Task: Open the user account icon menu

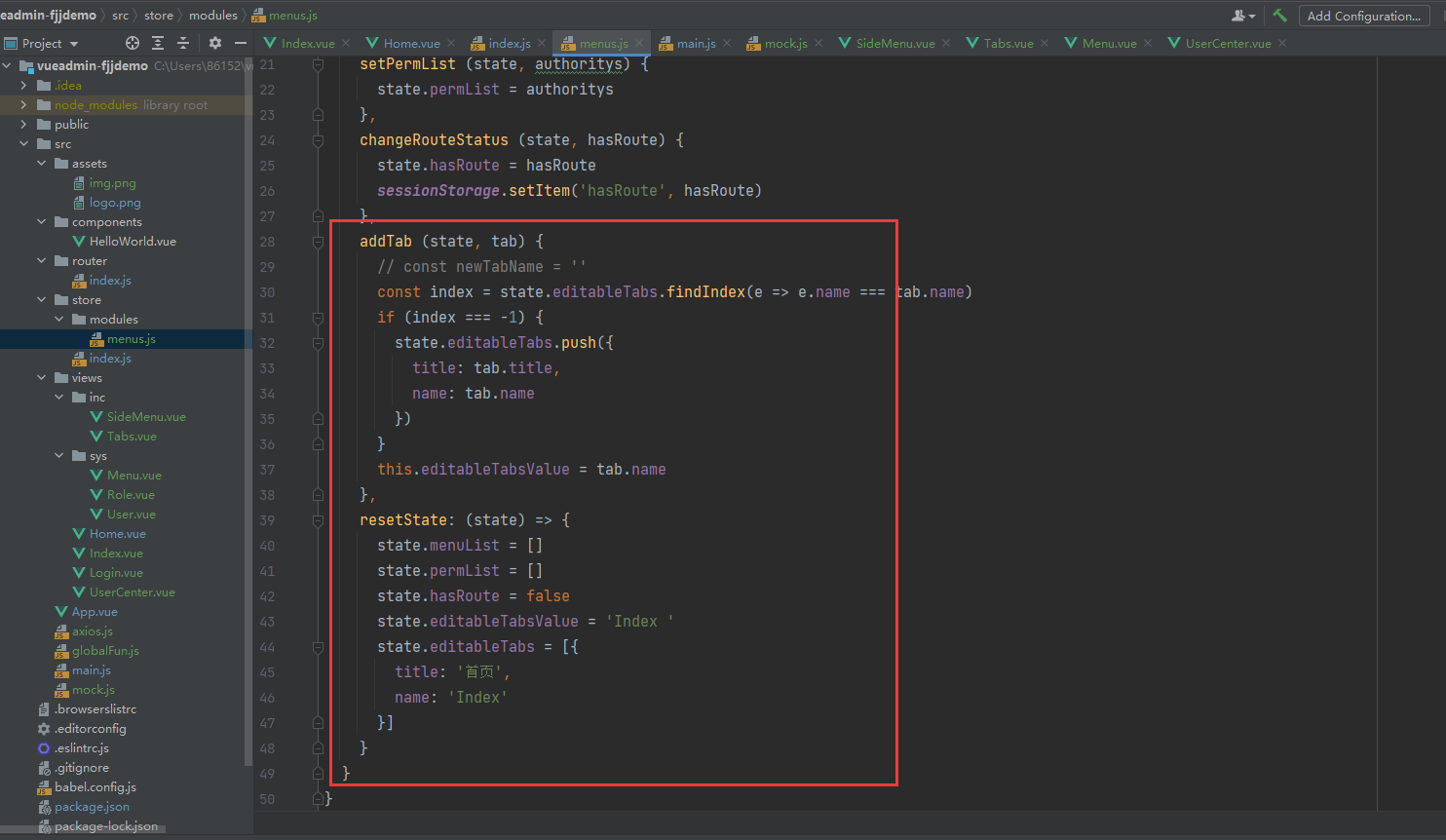Action: (x=1243, y=16)
